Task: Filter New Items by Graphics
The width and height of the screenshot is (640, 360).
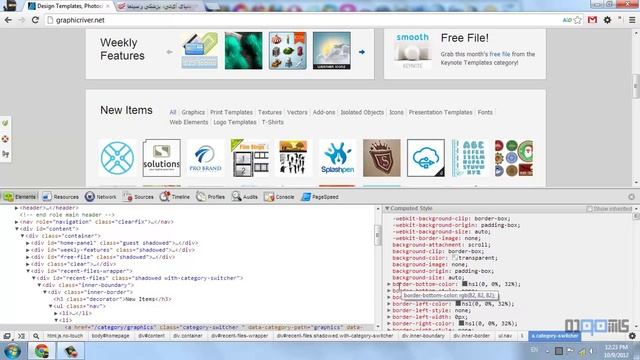Action: coord(193,112)
